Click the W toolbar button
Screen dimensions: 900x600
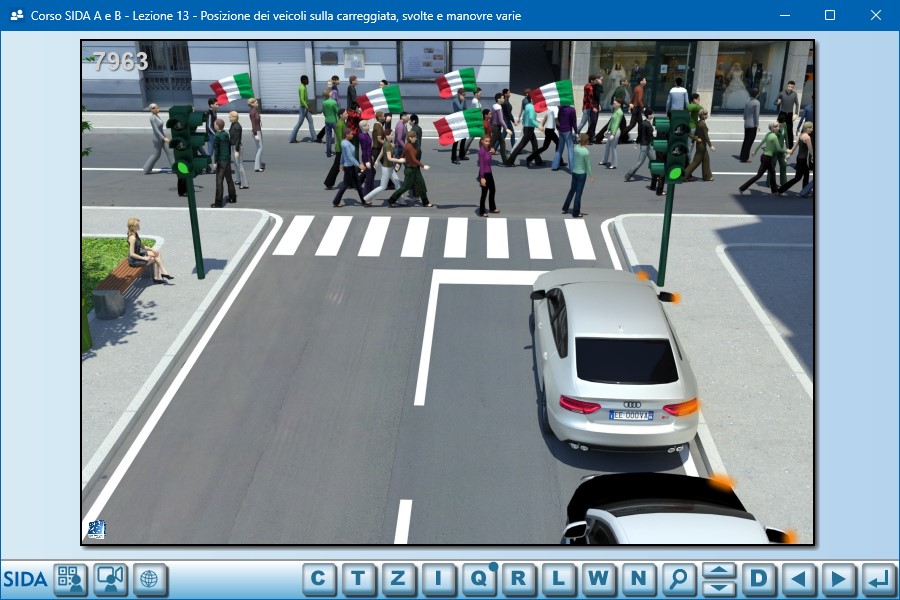(x=598, y=578)
